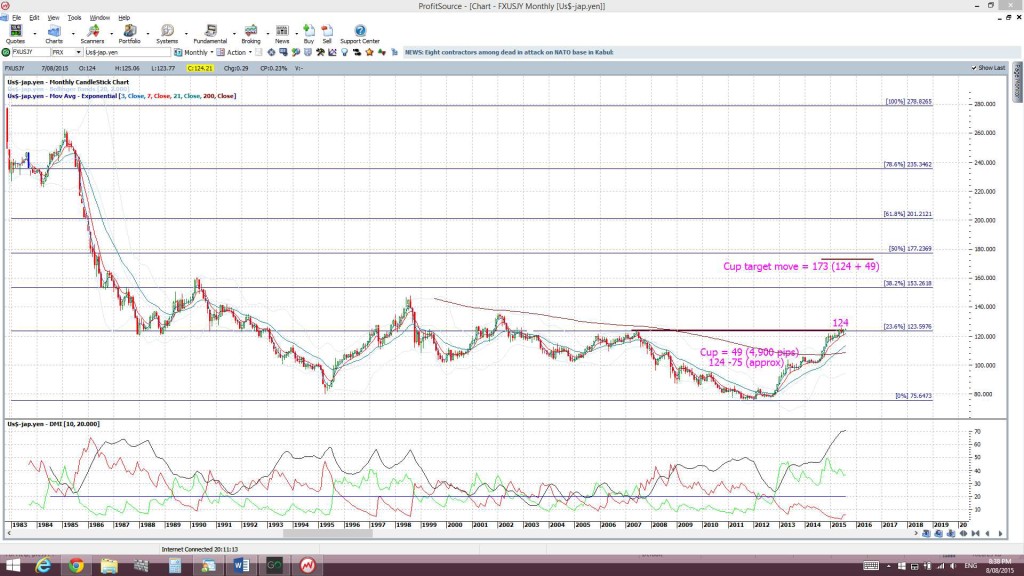Open the Tools menu
Screen dimensions: 1024x576
[74, 18]
